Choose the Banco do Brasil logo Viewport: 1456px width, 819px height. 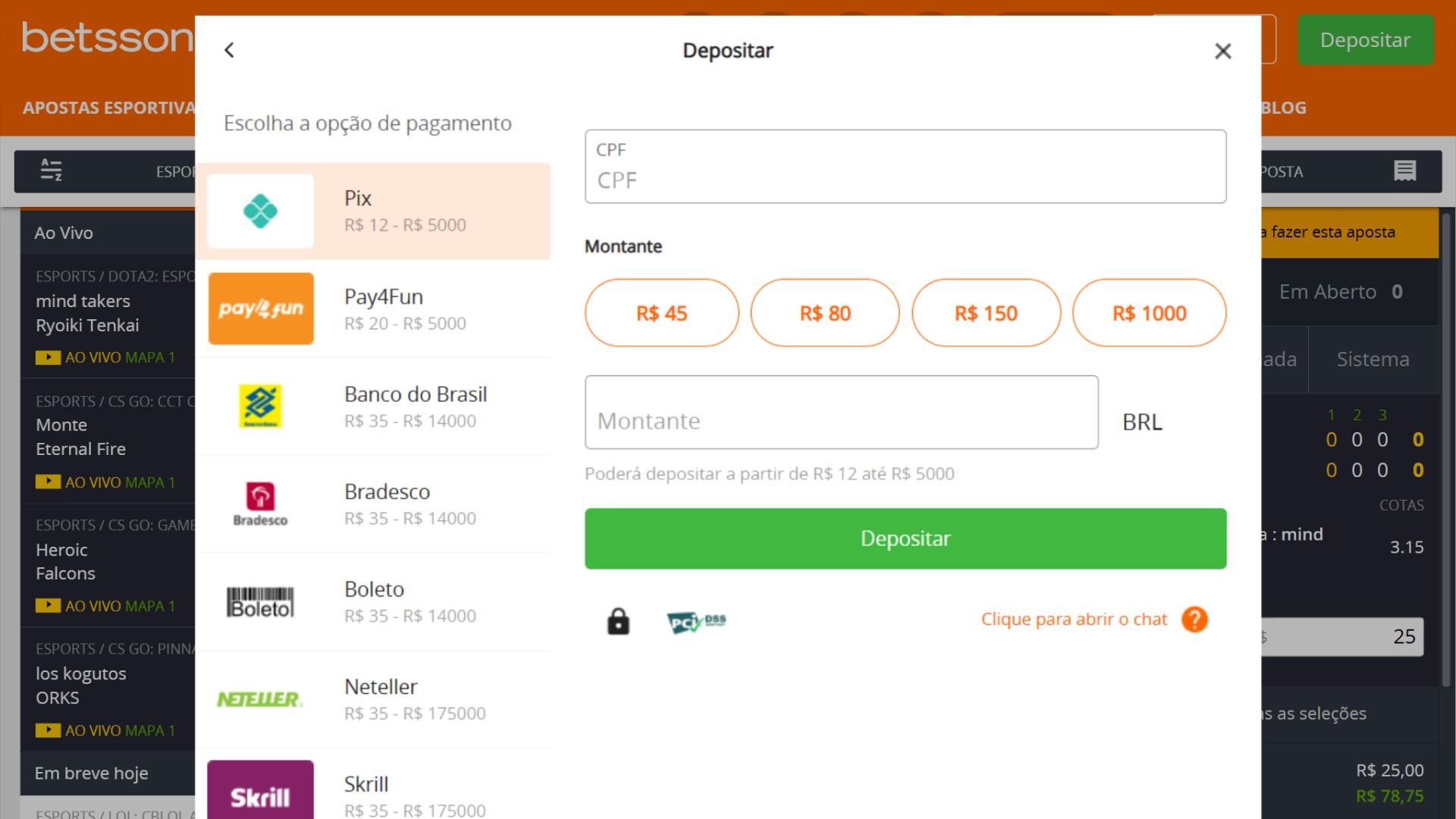[x=260, y=406]
